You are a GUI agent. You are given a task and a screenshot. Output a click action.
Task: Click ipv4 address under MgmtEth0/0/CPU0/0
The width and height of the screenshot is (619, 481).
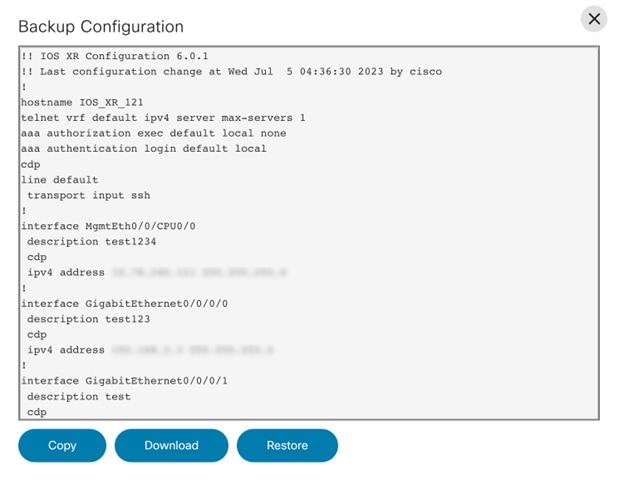coord(65,273)
